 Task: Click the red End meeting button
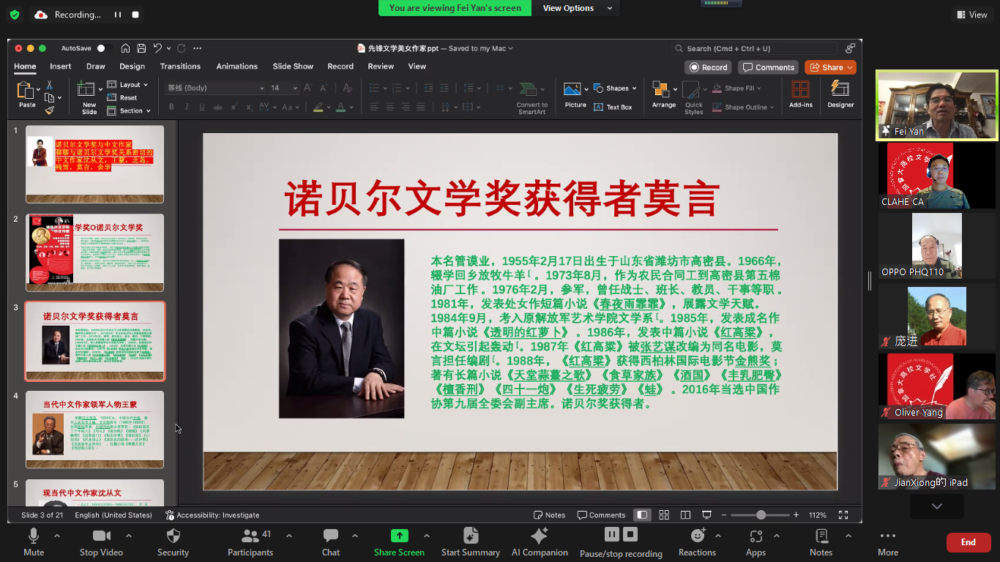click(968, 542)
